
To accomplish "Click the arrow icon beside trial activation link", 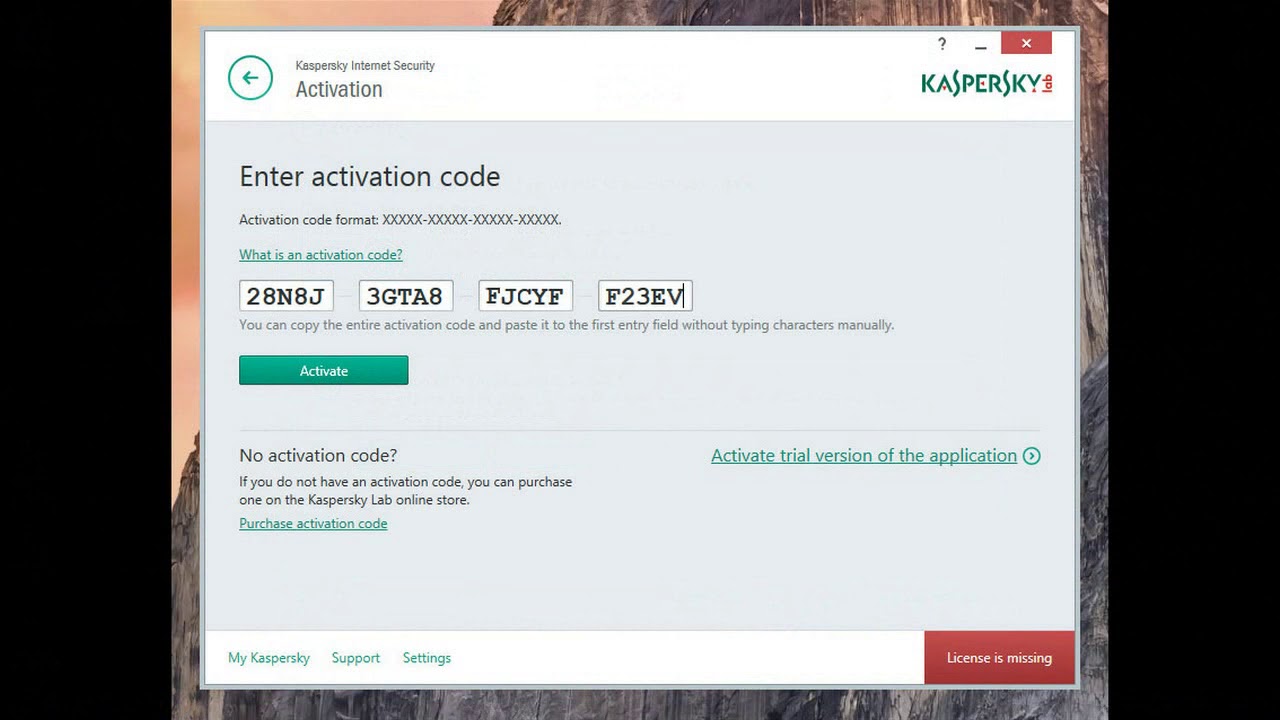I will (x=1032, y=456).
